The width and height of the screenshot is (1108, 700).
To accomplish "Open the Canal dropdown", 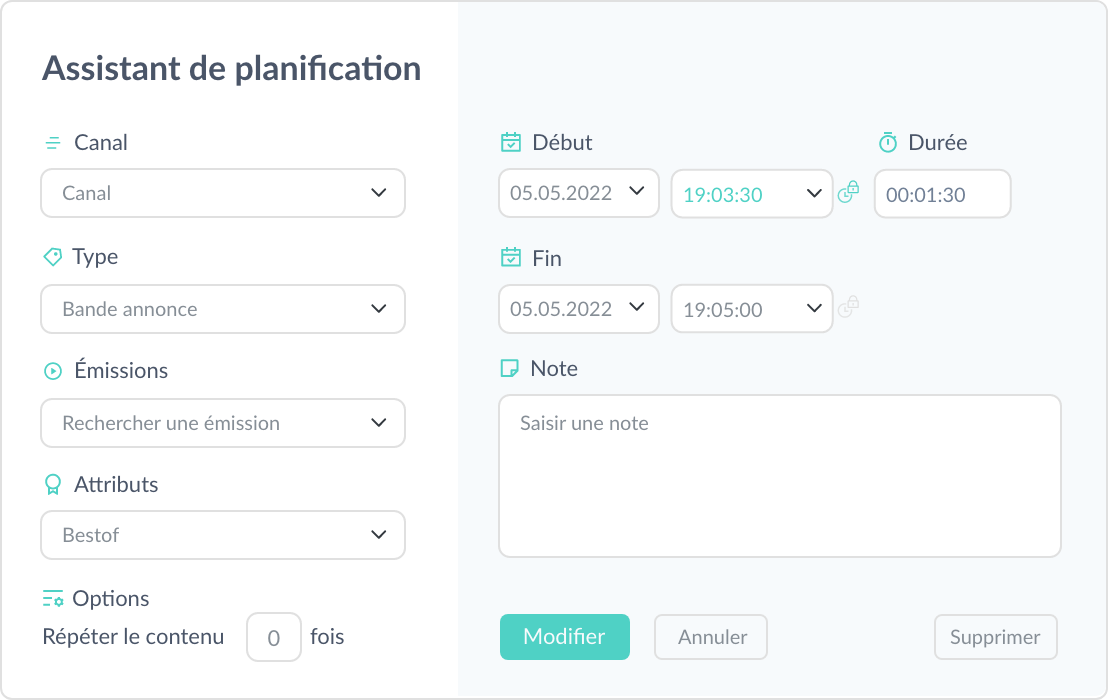I will [x=223, y=193].
